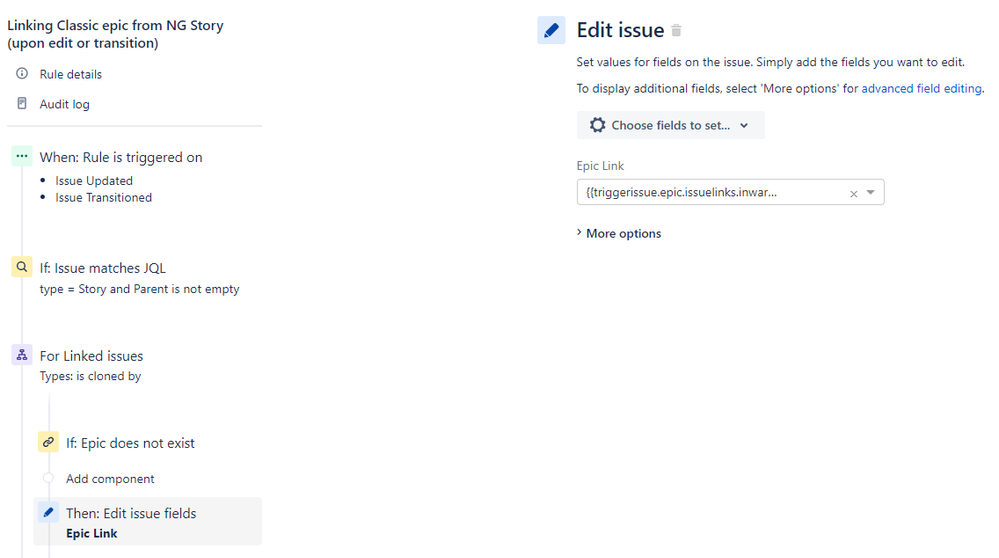This screenshot has height=558, width=999.
Task: Click the bold Epic Link label in the rule step
Action: pos(92,533)
